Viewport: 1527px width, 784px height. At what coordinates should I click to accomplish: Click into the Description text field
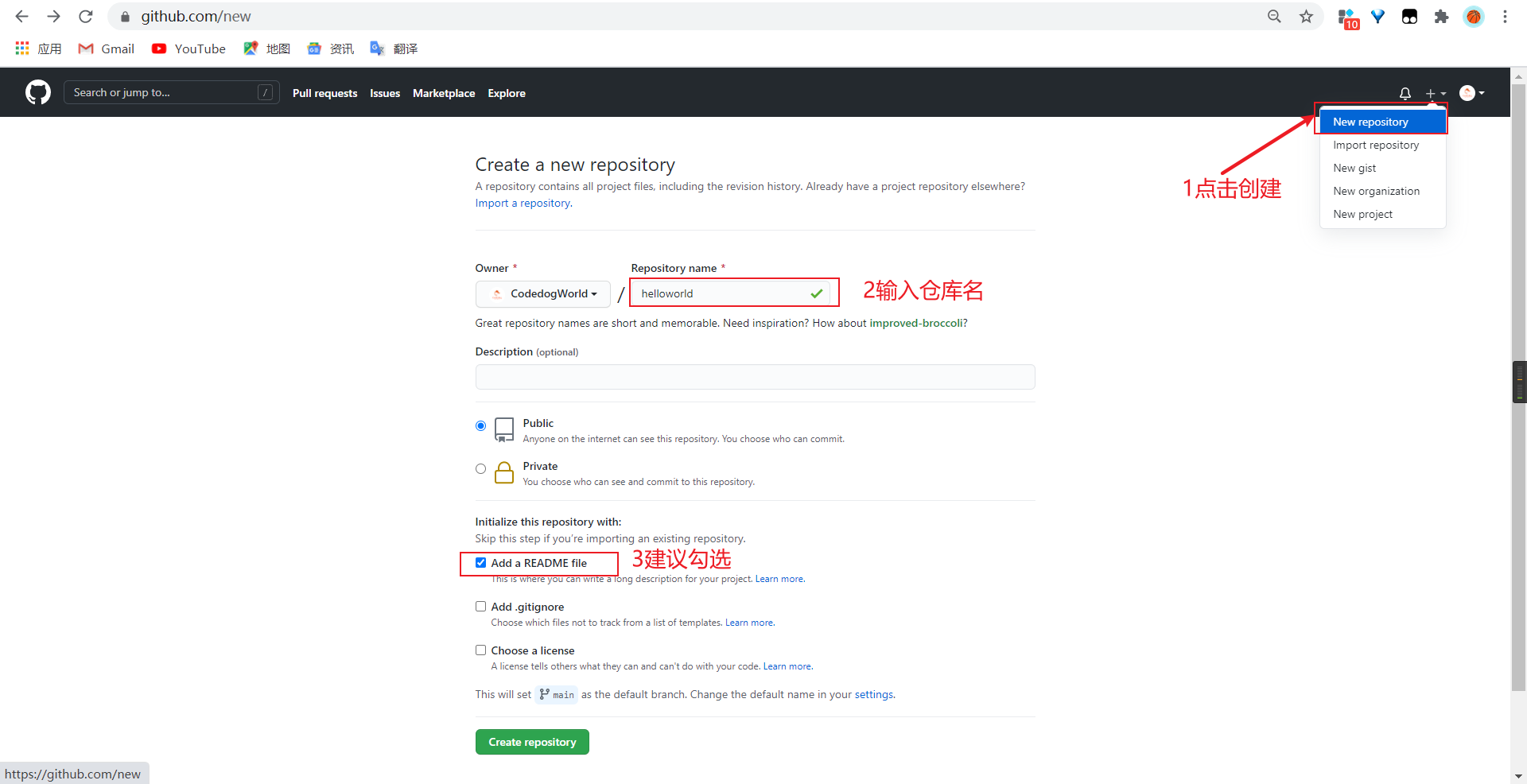point(755,377)
